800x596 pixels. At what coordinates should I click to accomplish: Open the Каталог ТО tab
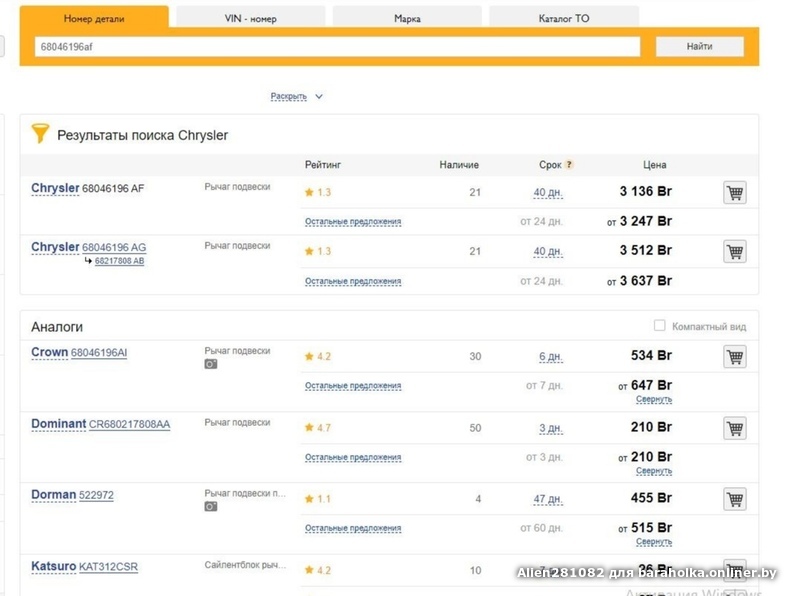[564, 18]
